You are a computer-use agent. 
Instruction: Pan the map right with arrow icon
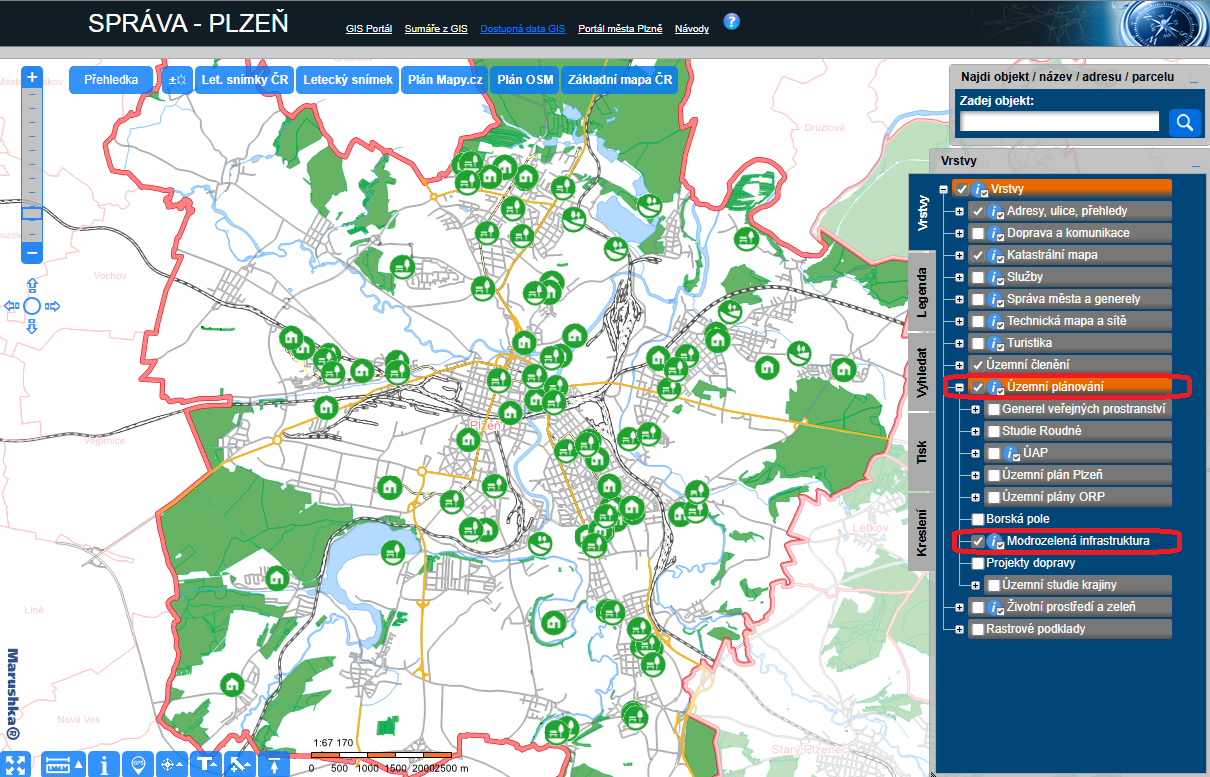click(x=53, y=306)
